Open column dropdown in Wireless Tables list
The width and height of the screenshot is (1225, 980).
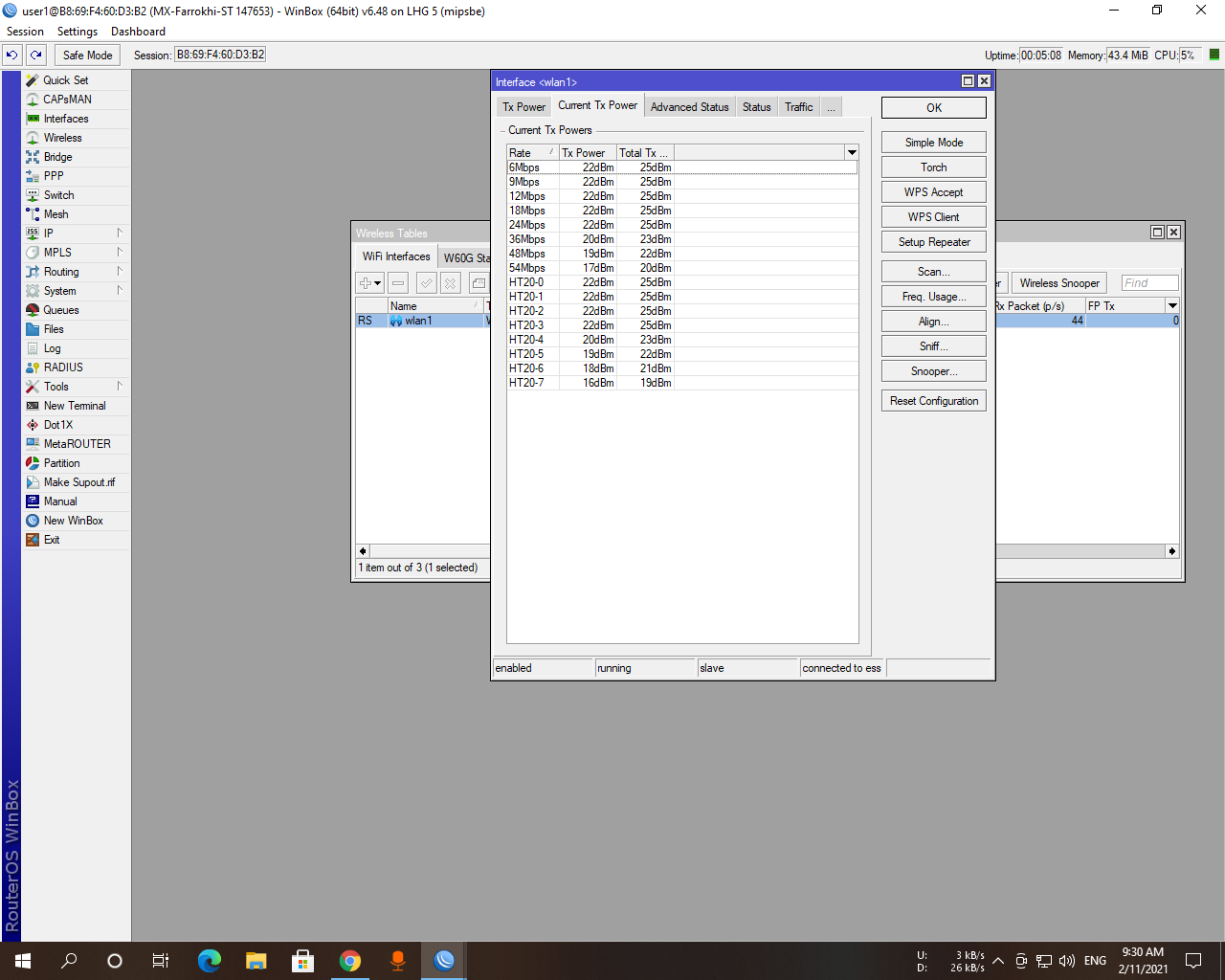[x=1172, y=305]
